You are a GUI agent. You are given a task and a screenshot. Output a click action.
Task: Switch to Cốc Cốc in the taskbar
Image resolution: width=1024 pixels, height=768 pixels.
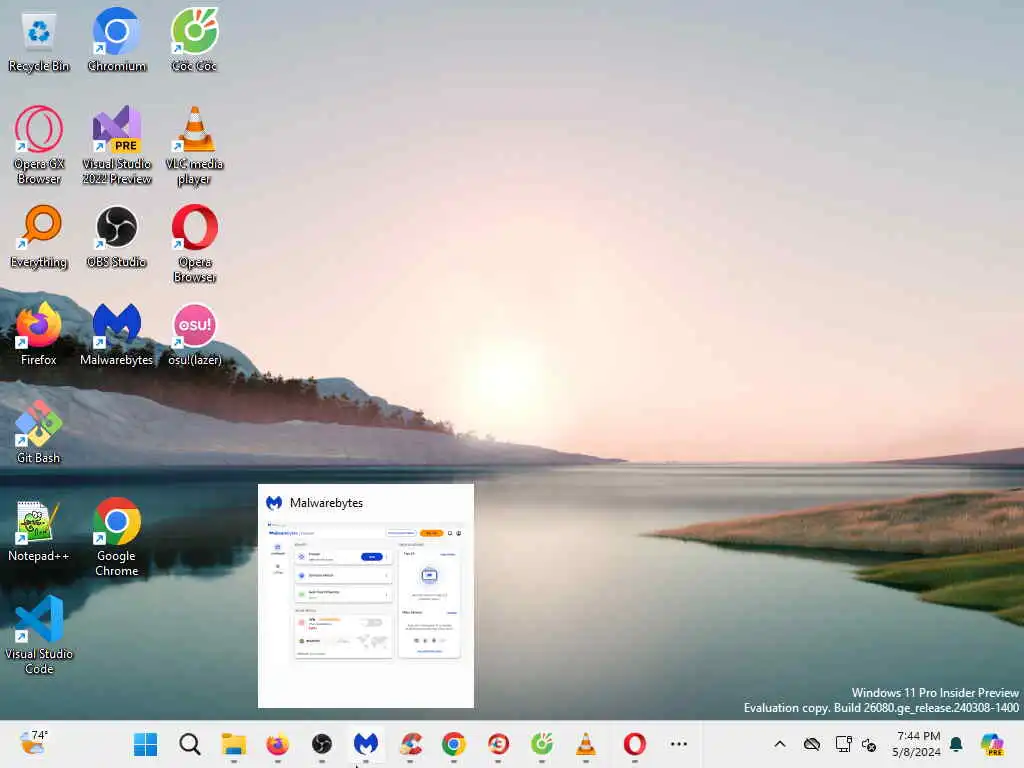coord(542,744)
